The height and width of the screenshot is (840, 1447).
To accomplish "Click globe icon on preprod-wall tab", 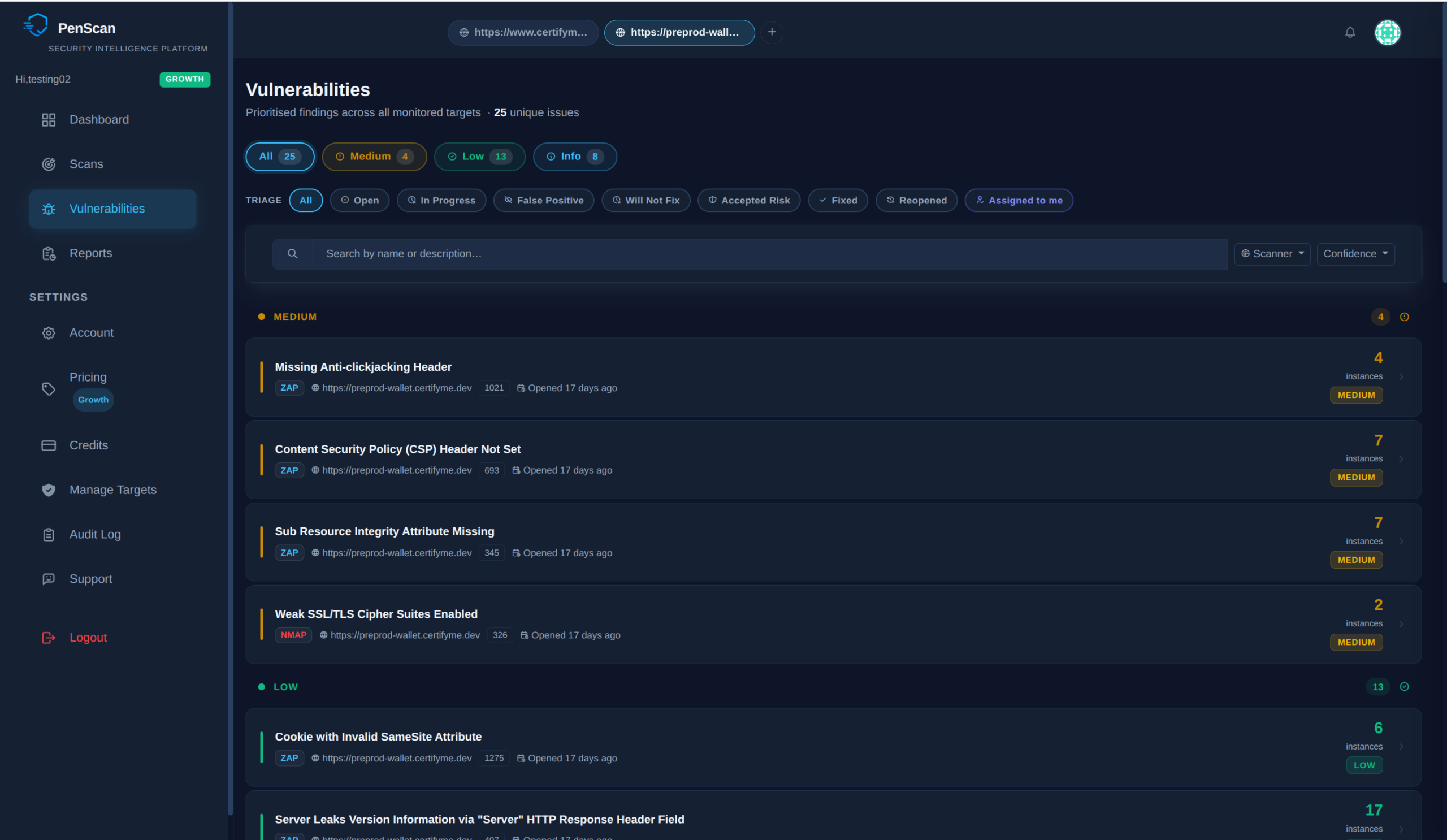I will [x=620, y=33].
